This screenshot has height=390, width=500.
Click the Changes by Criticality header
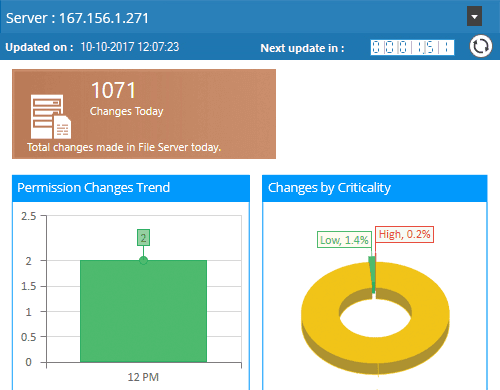[375, 188]
